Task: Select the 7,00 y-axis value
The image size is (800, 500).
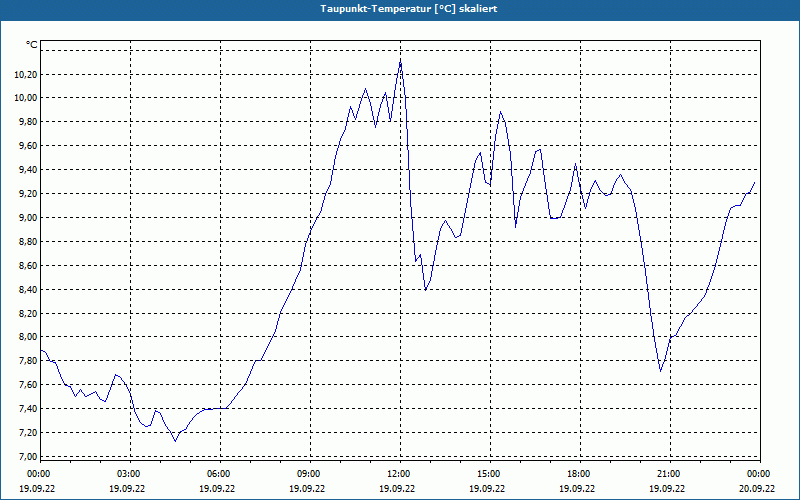Action: 28,457
